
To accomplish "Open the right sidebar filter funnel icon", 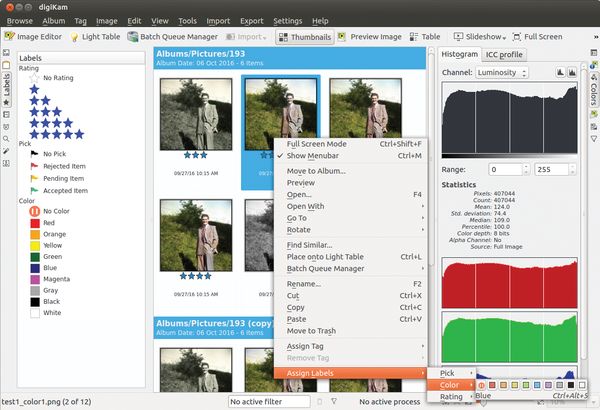I will [x=593, y=139].
